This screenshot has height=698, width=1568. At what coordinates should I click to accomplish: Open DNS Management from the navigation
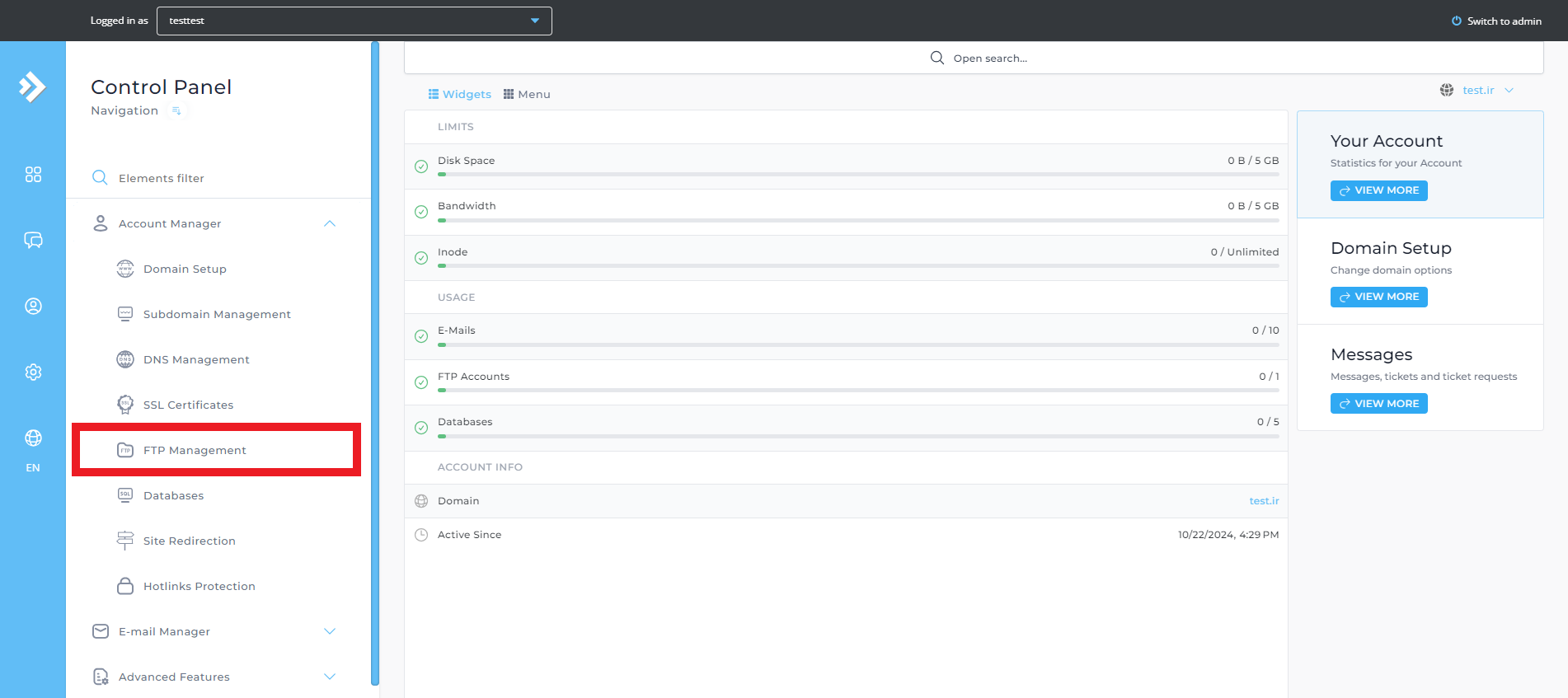click(x=196, y=359)
